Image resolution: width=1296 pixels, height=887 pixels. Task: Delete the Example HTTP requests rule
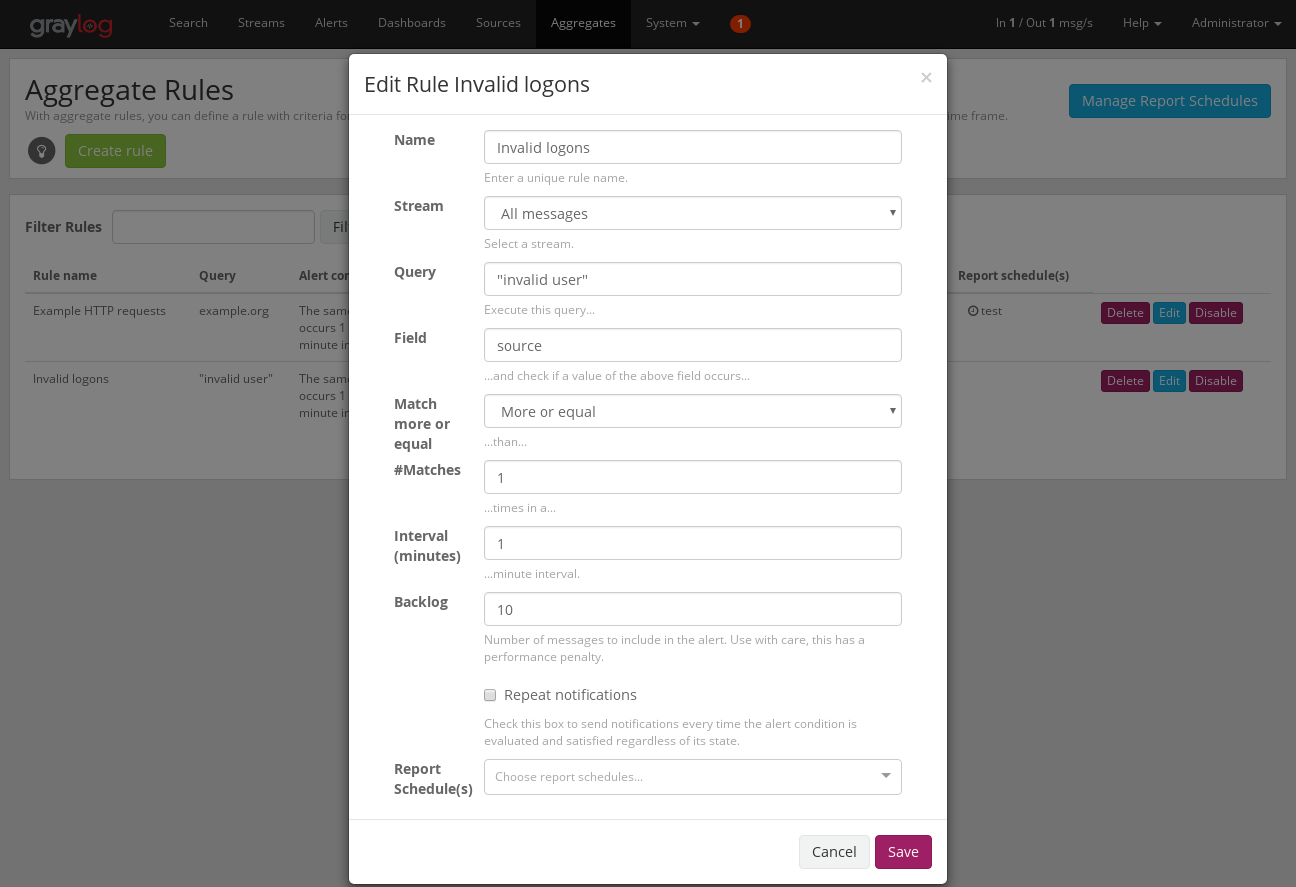point(1125,313)
